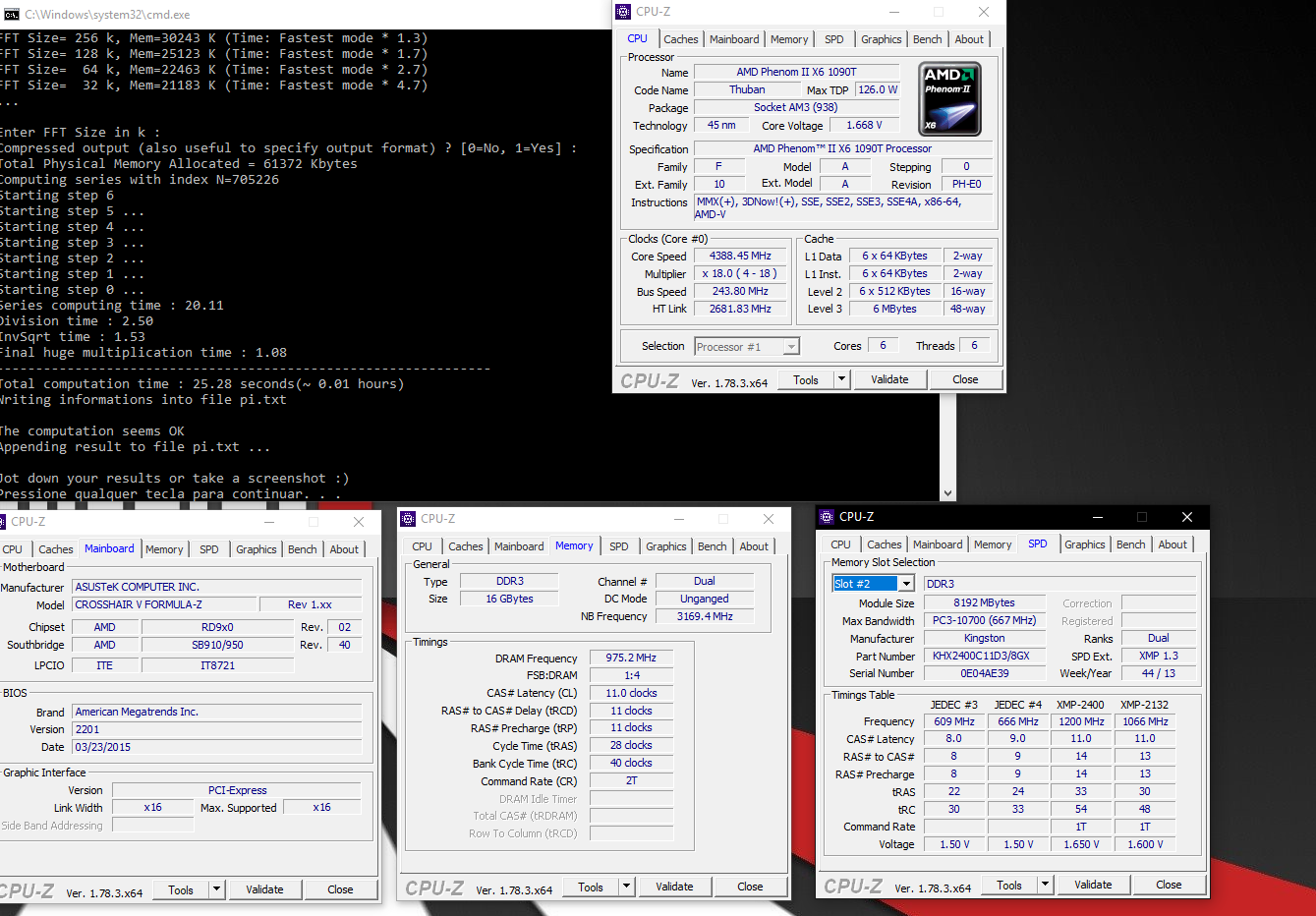Click BIOS version 2201 field
Viewport: 1316px width, 916px height.
pyautogui.click(x=217, y=729)
